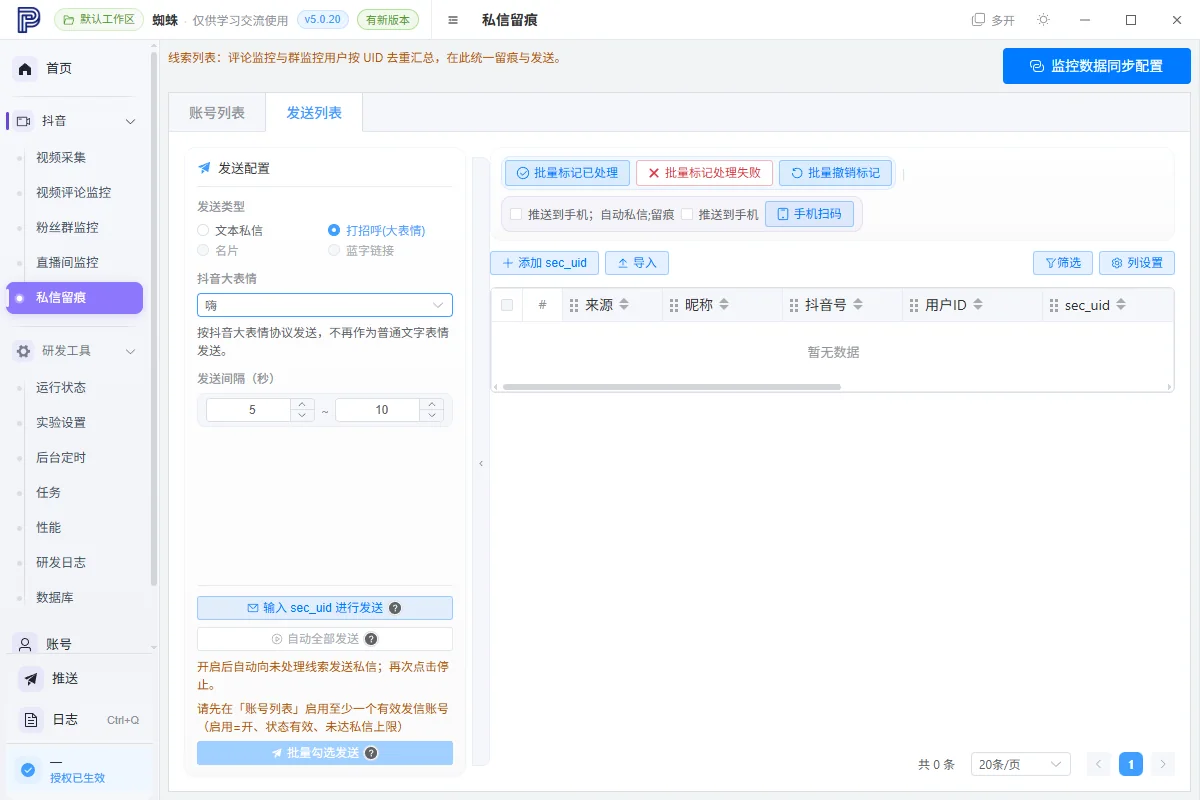Open 监控数据同步配置
This screenshot has width=1200, height=800.
pyautogui.click(x=1097, y=66)
